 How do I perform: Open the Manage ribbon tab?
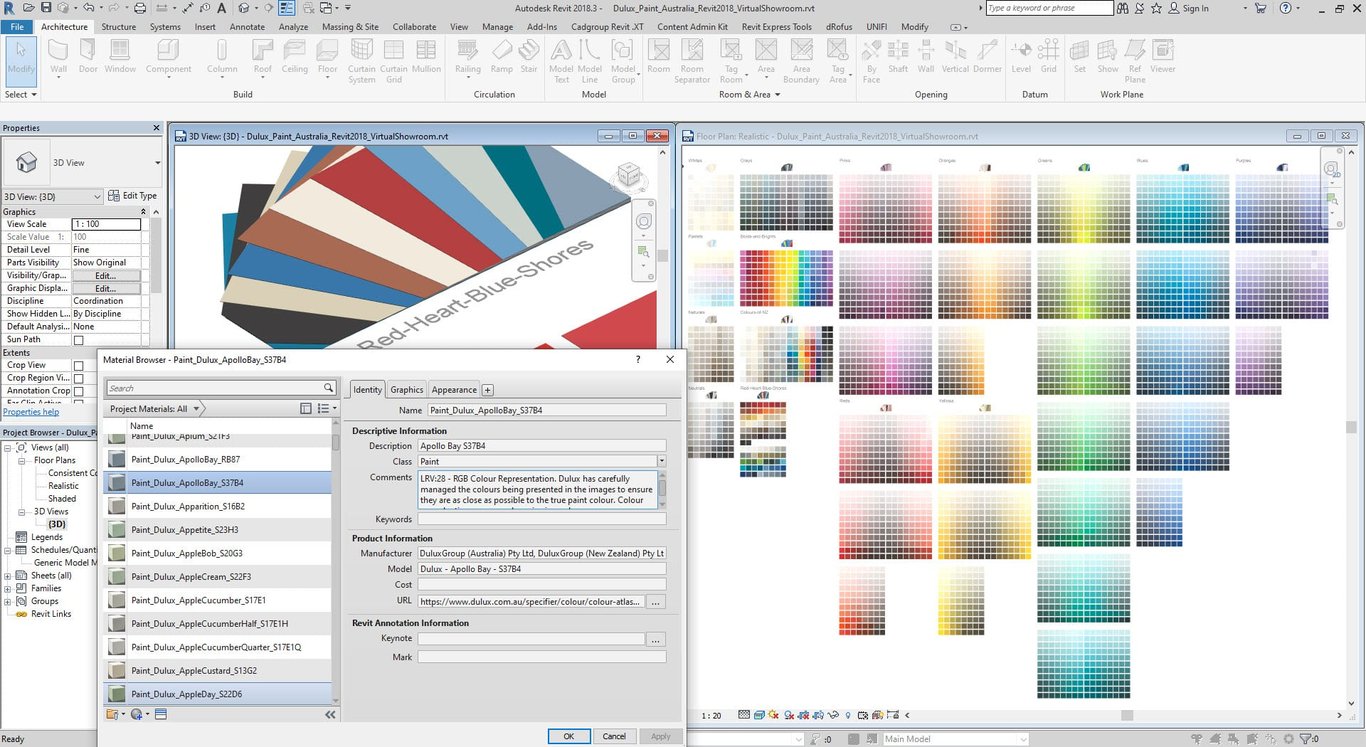coord(497,27)
